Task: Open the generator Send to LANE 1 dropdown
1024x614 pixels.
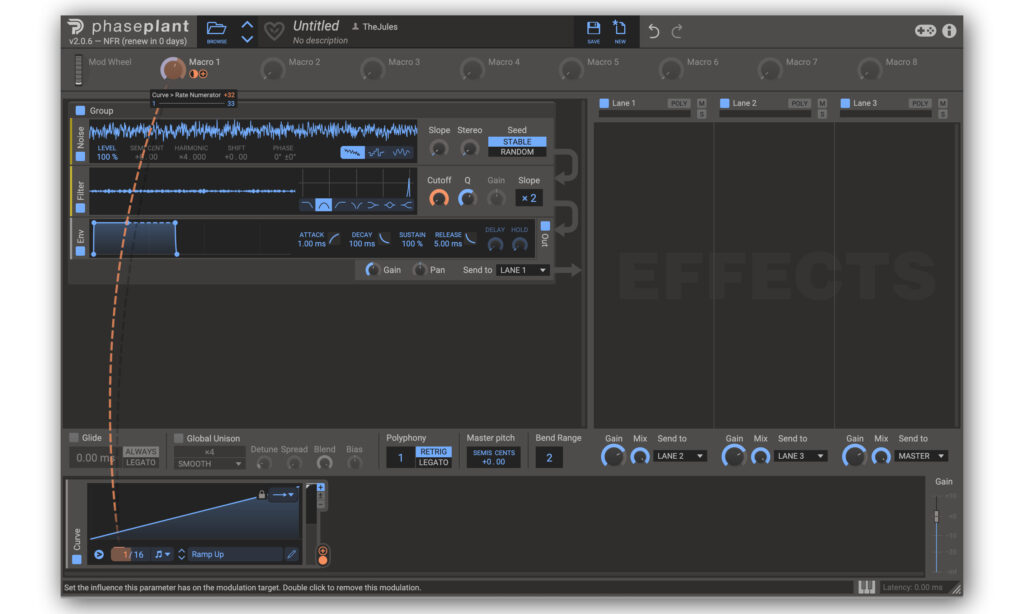Action: pyautogui.click(x=522, y=270)
